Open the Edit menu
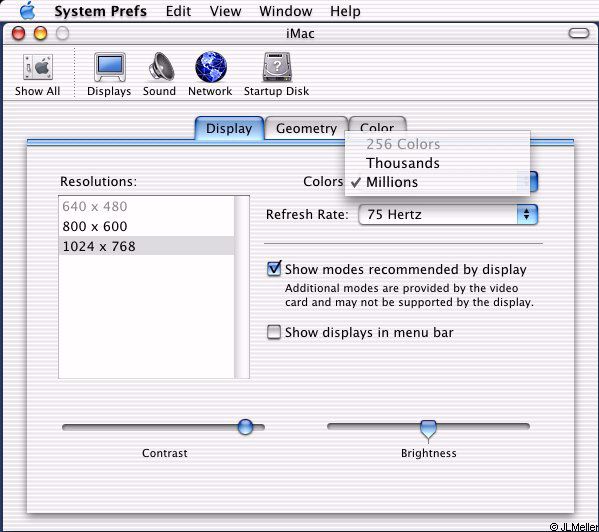Screen dimensions: 599x532 pyautogui.click(x=178, y=11)
